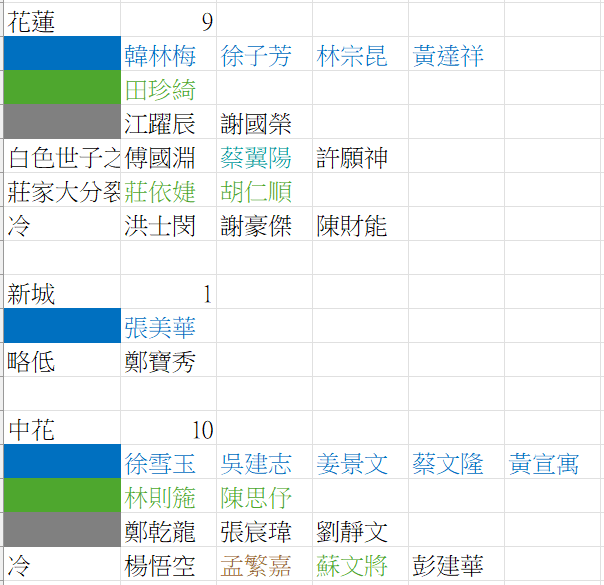
Task: Select the name 洪士閔
Action: point(160,226)
